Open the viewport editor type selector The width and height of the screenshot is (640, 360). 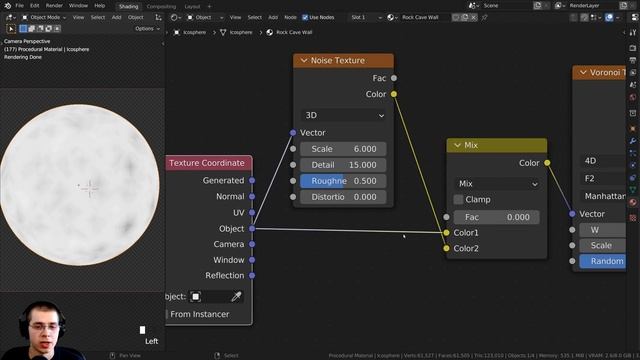click(x=10, y=18)
